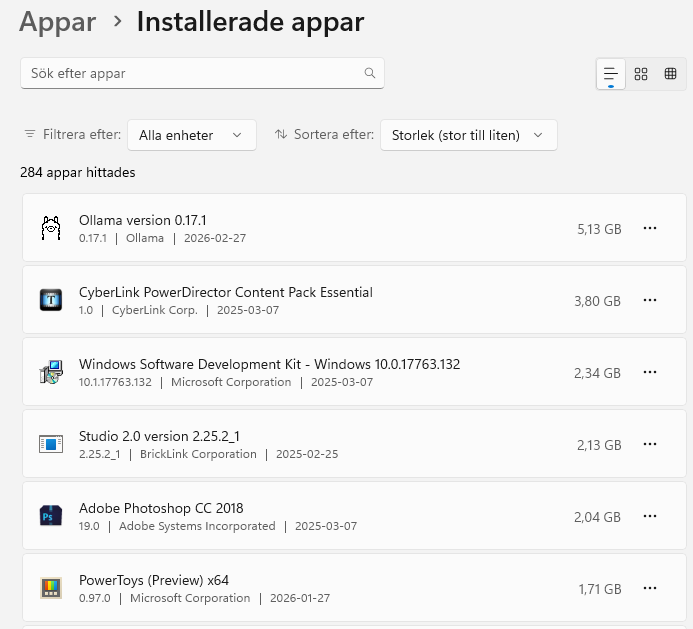
Task: Select Studio 2.0 version 2.25.2_1 name
Action: (x=159, y=436)
